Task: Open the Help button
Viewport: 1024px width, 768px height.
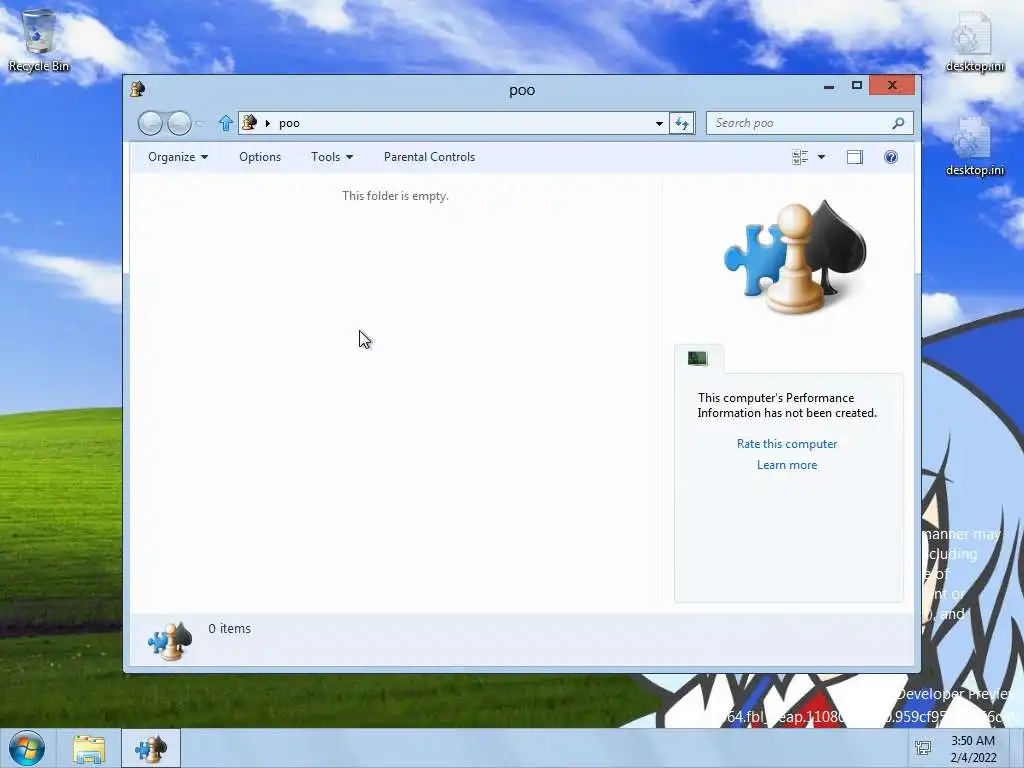Action: [891, 157]
